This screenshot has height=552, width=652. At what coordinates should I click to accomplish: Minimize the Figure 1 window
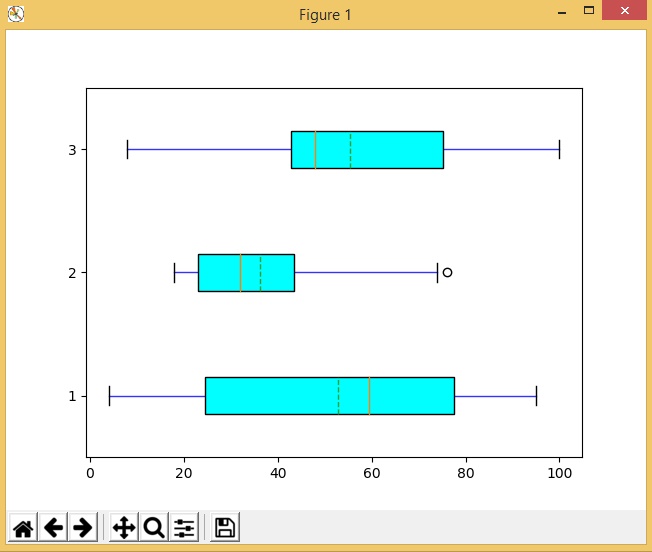[x=562, y=12]
